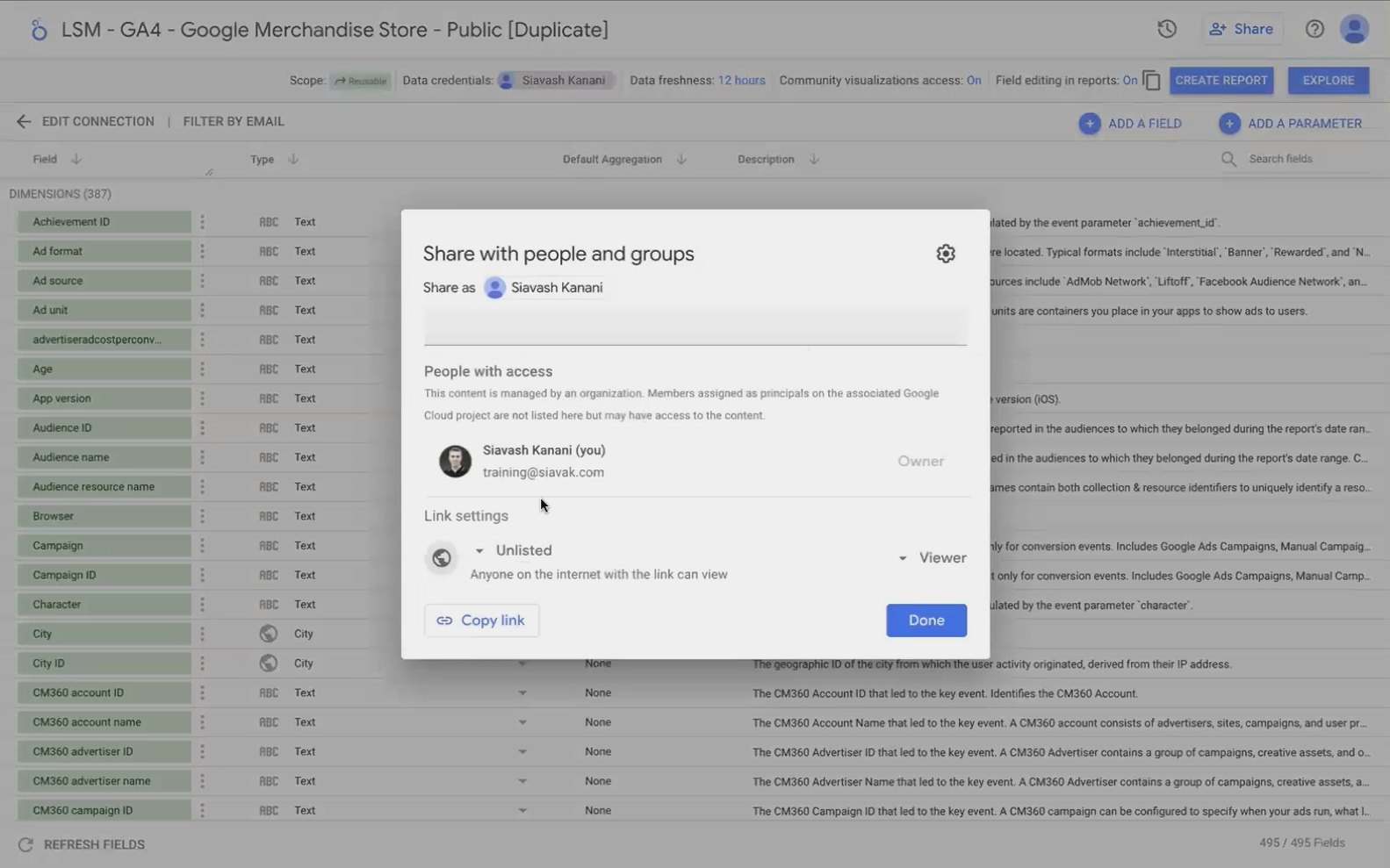Viewport: 1390px width, 868px height.
Task: Open share dialog settings gear
Action: point(945,254)
